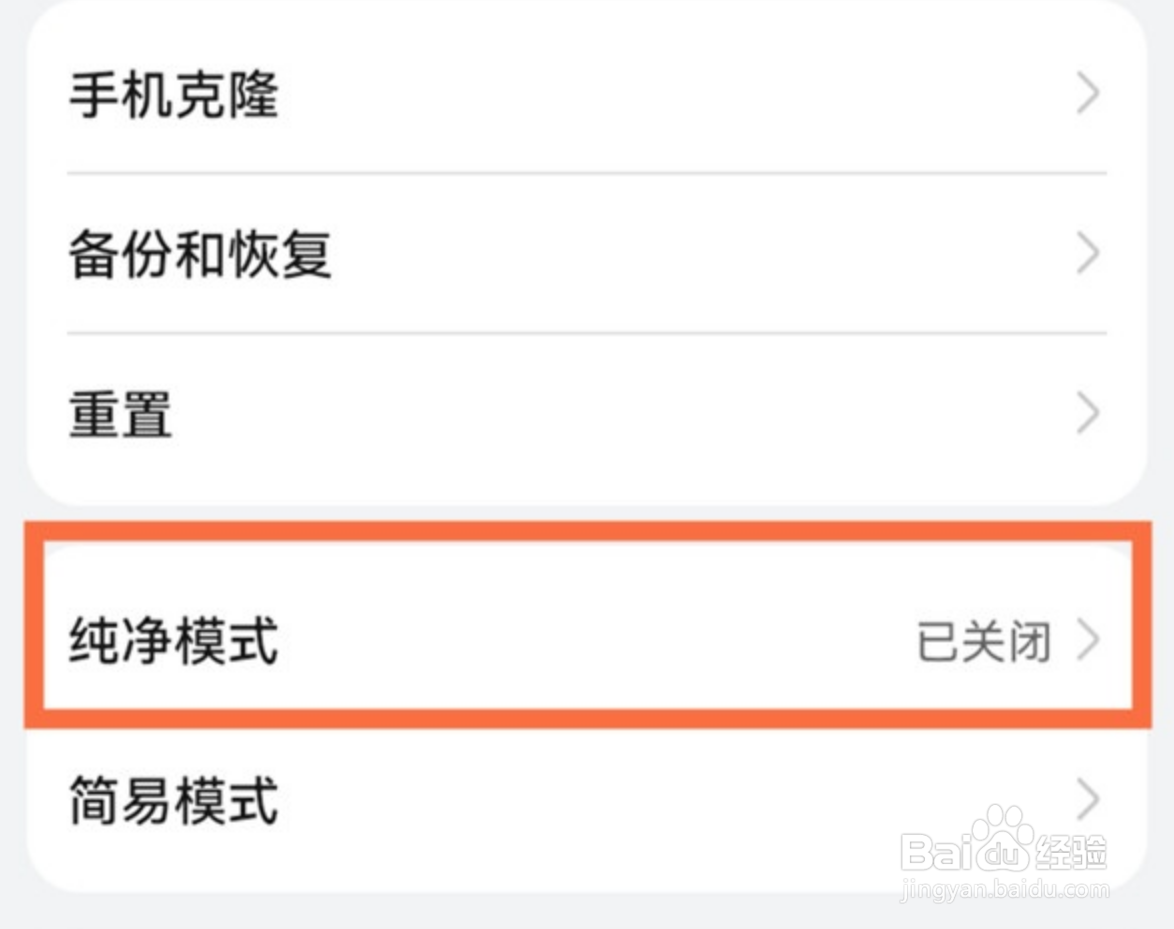
Task: Open the 手机克隆 settings entry
Action: pyautogui.click(x=174, y=96)
